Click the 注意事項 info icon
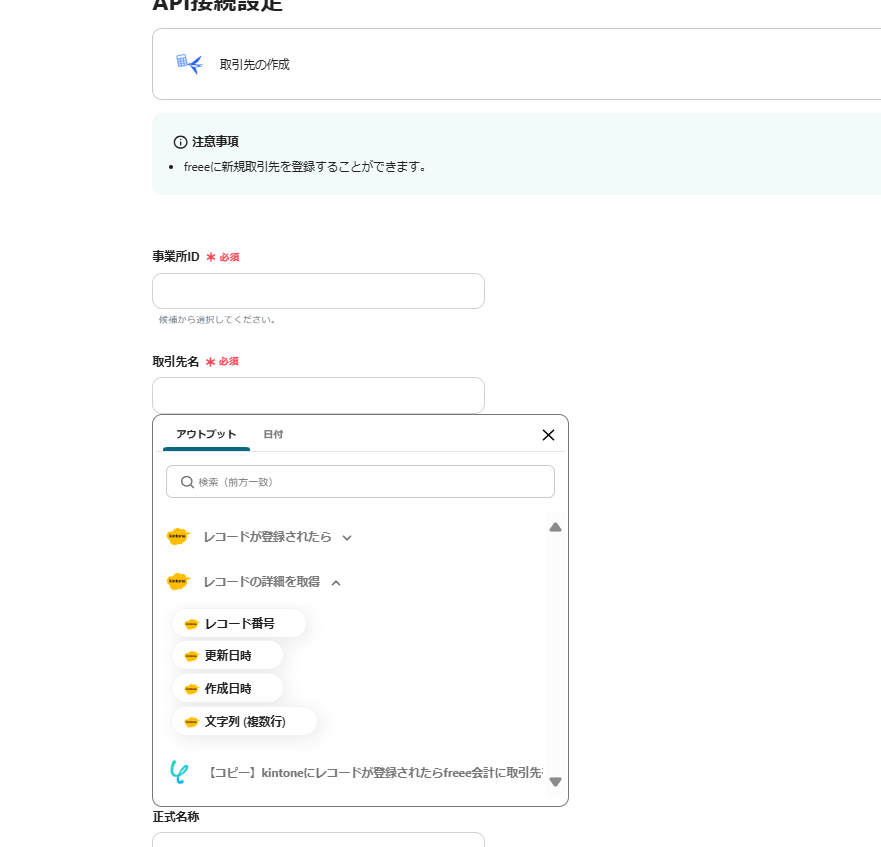Screen dimensions: 881x847 tap(180, 142)
